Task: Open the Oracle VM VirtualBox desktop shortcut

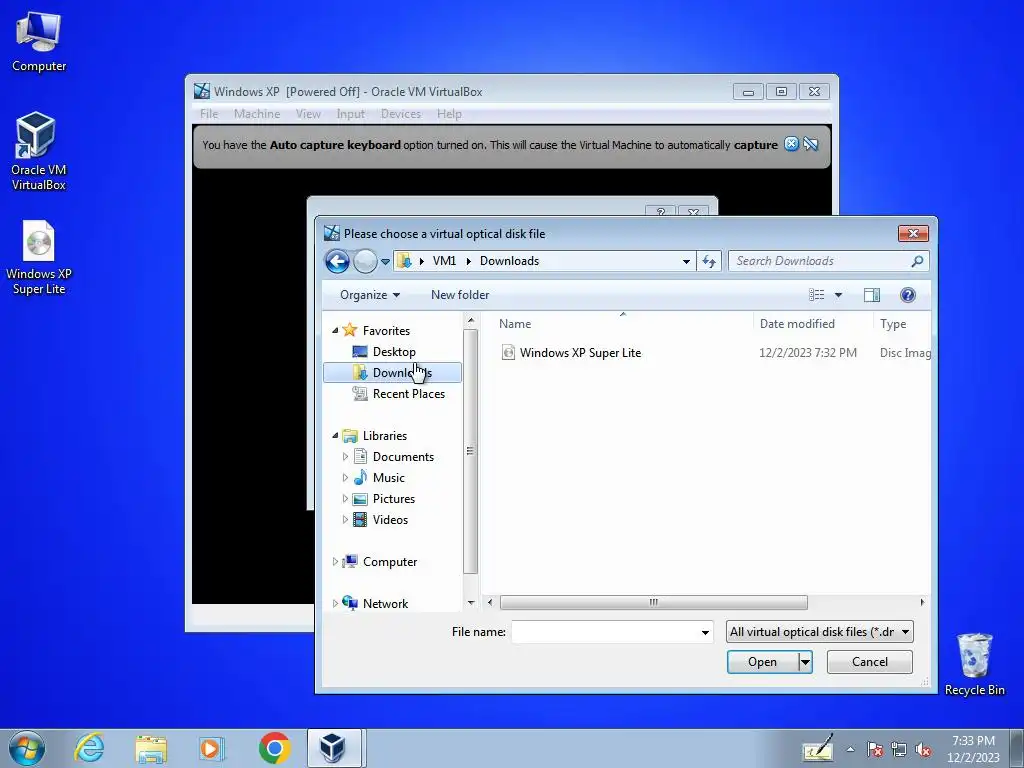Action: (39, 152)
